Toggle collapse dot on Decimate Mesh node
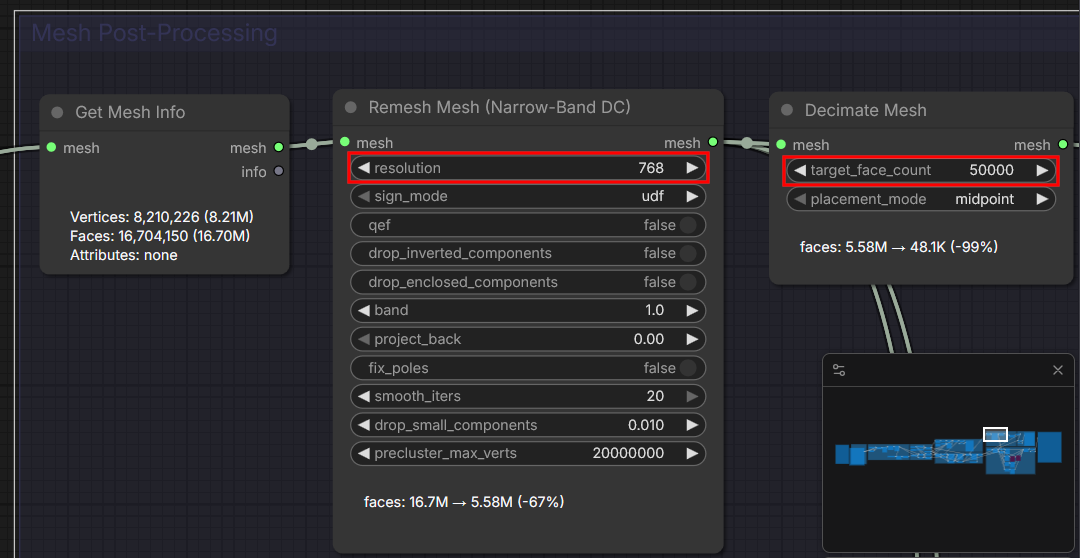 tap(787, 110)
